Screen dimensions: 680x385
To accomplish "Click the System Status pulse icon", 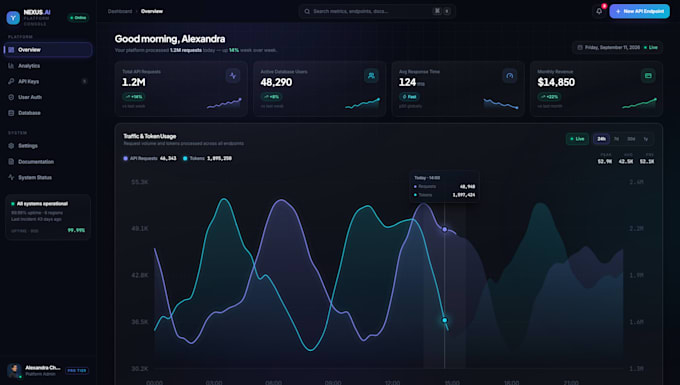I will pos(11,177).
